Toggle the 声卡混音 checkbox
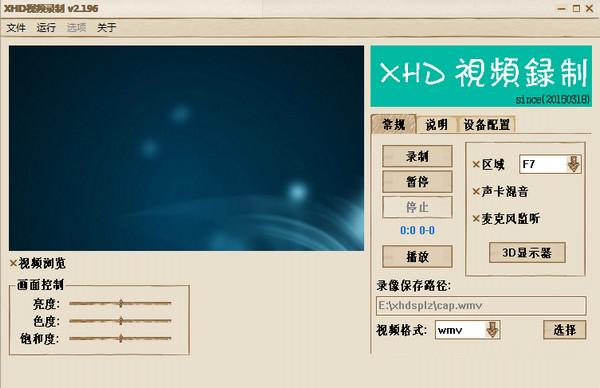 [x=501, y=191]
